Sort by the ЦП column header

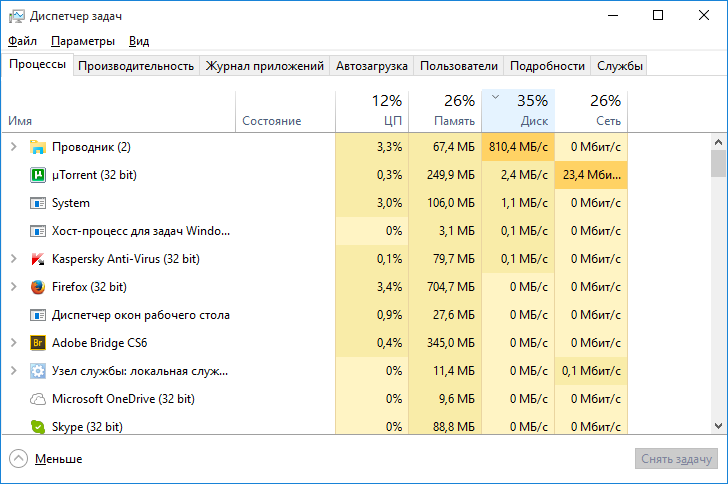tap(372, 111)
